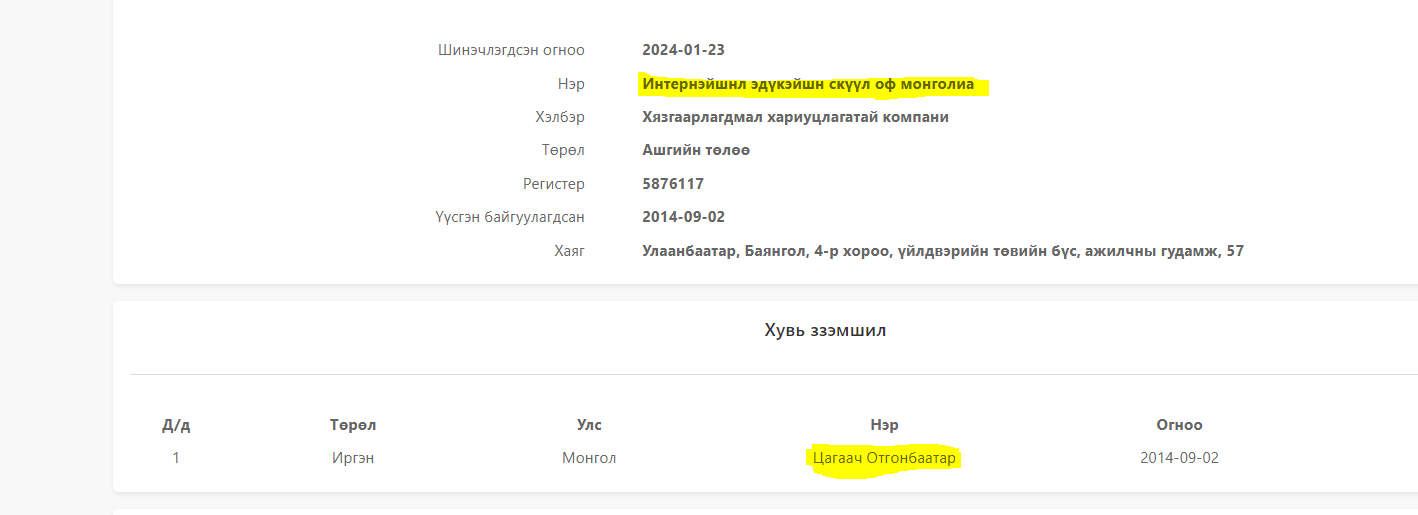Screen dimensions: 1418x515
Task: Click the highlighted company name Интернэйшнл эдүкэйшн скүүл
Action: pyautogui.click(x=808, y=84)
